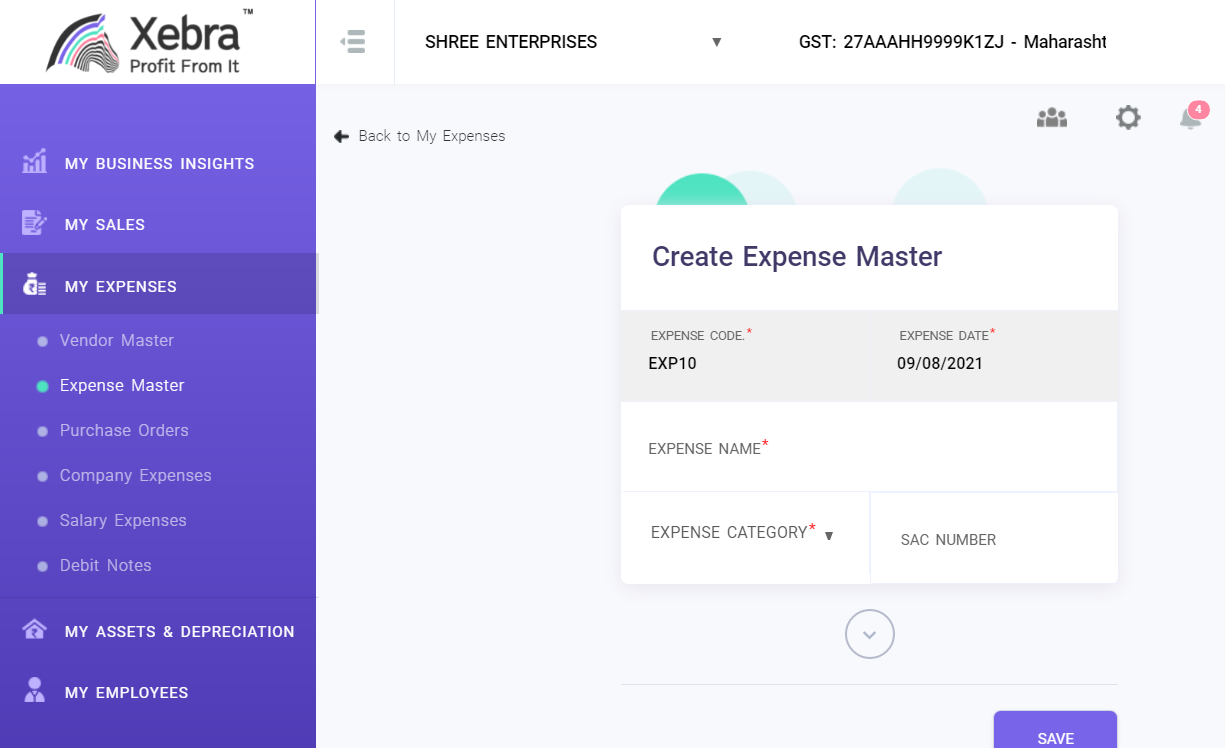This screenshot has width=1225, height=748.
Task: Click the My Sales document icon
Action: [x=34, y=224]
